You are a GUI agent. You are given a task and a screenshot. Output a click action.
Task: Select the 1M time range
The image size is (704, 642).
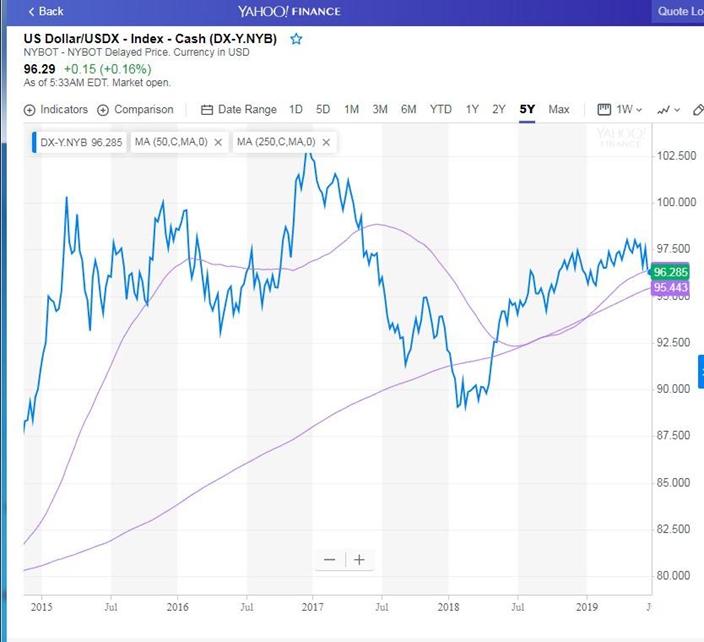352,110
